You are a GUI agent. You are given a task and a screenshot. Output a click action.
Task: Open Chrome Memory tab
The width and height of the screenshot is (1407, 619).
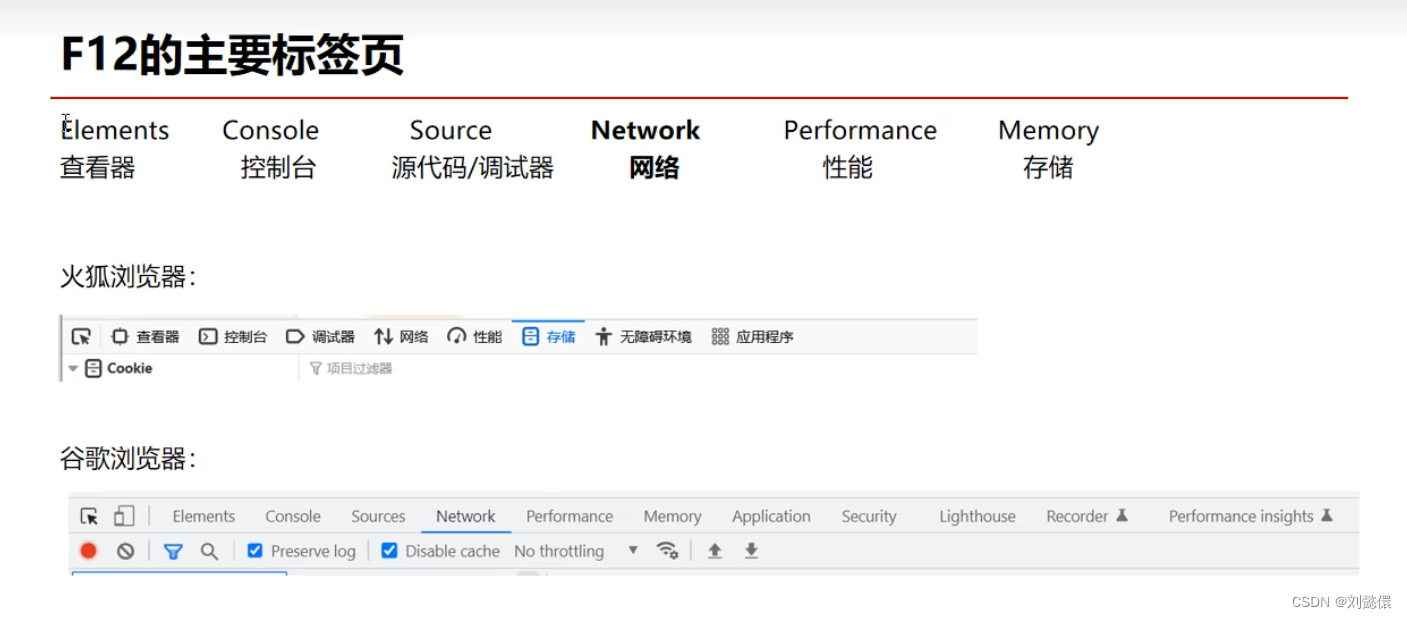673,517
